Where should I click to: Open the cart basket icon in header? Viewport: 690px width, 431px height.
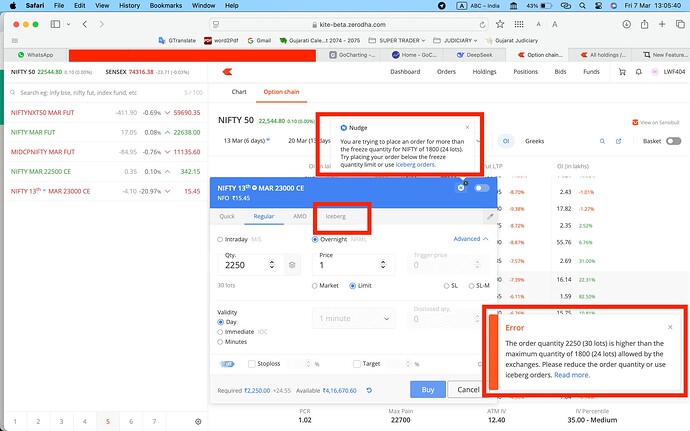coord(622,72)
